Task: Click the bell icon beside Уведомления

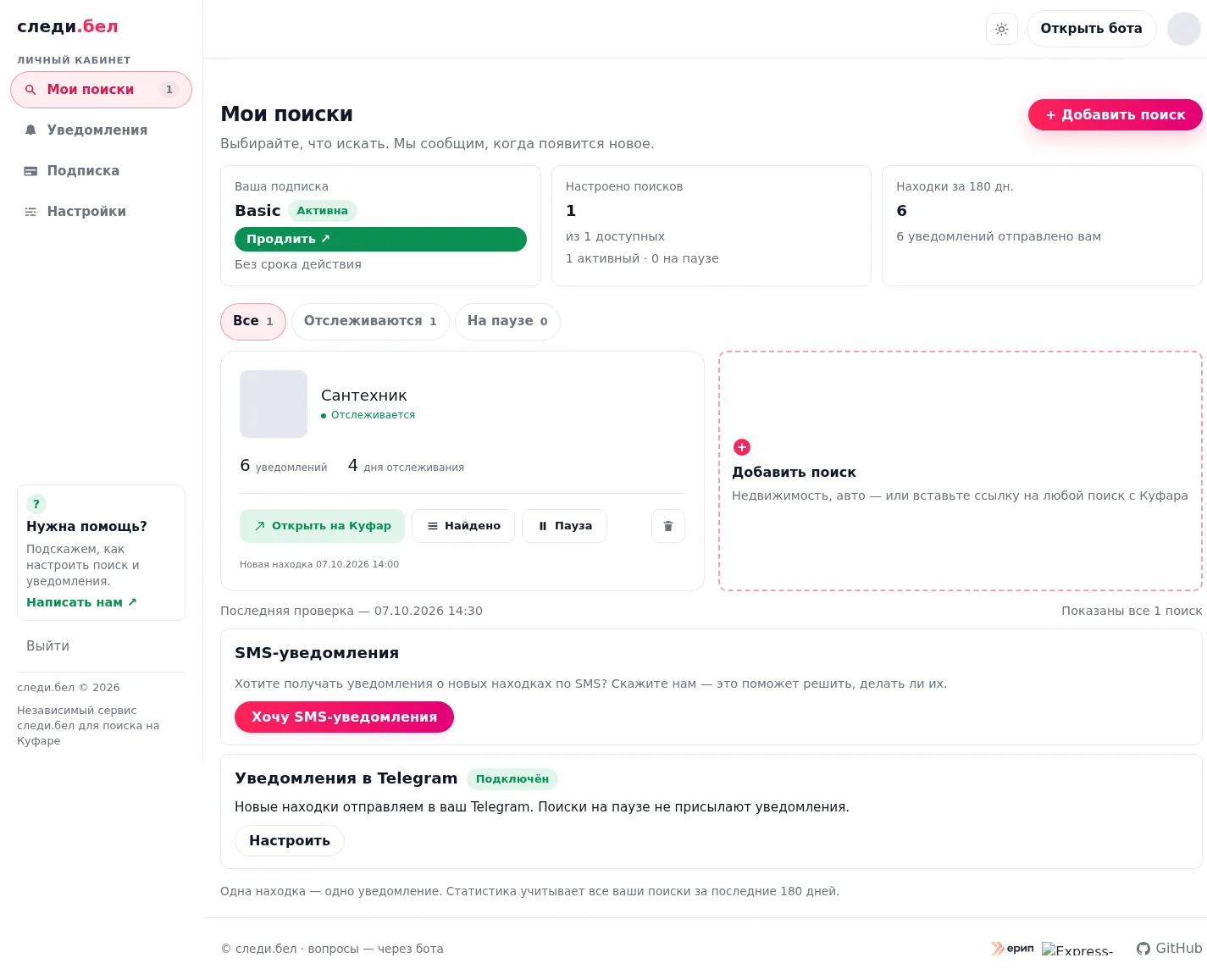Action: click(30, 130)
